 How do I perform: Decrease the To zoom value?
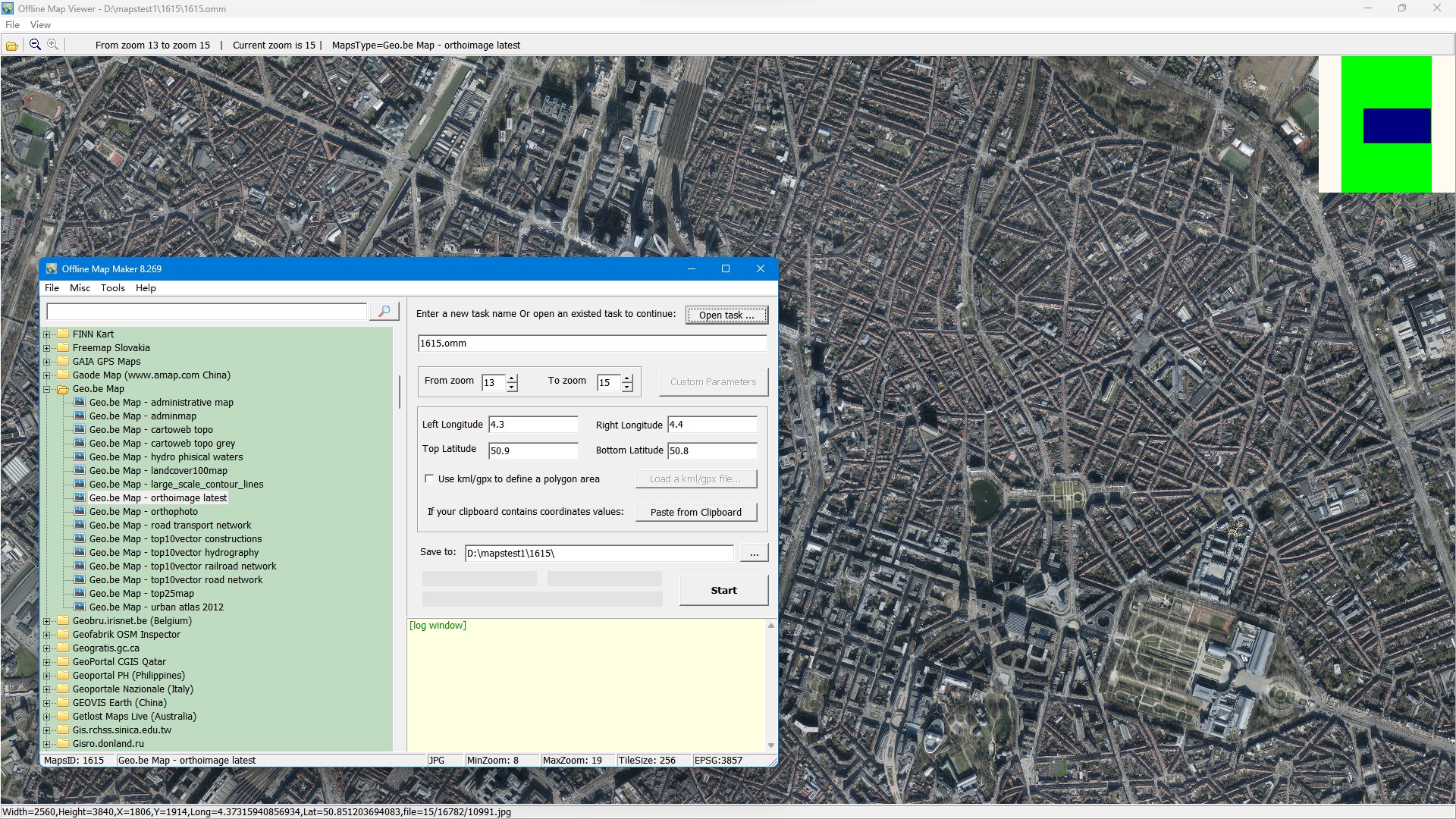point(627,387)
